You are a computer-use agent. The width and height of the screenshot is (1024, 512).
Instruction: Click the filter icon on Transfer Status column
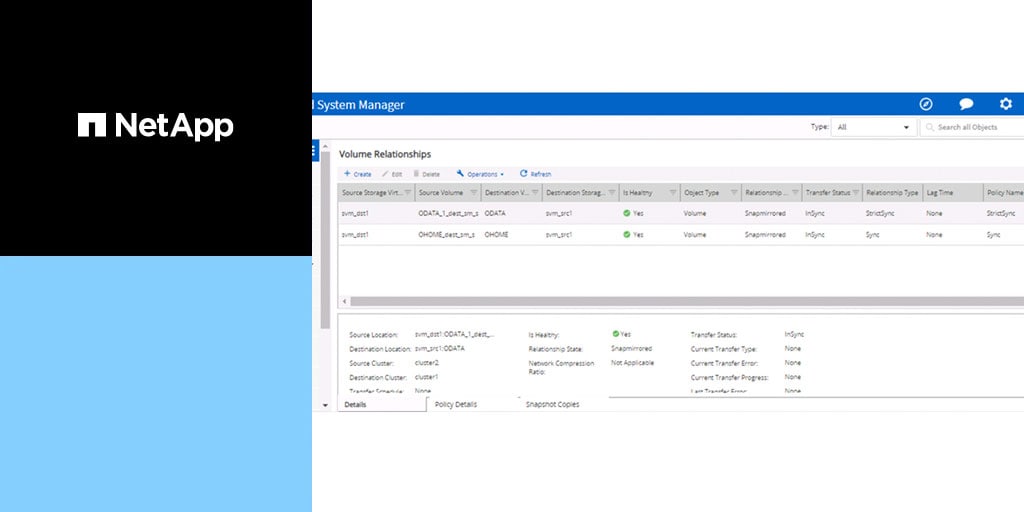(x=856, y=192)
